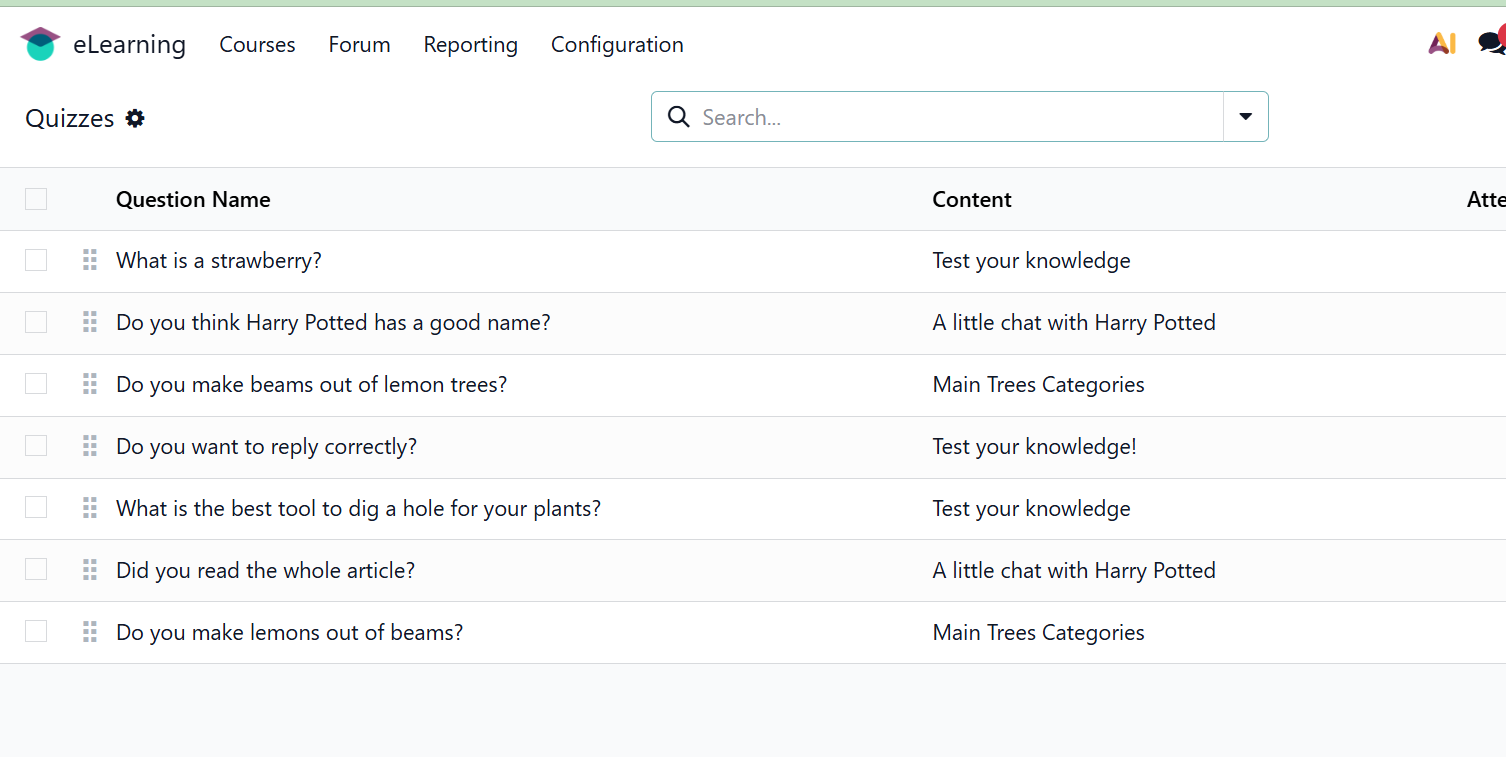This screenshot has width=1506, height=757.
Task: Open the AI assistant icon
Action: tap(1441, 43)
